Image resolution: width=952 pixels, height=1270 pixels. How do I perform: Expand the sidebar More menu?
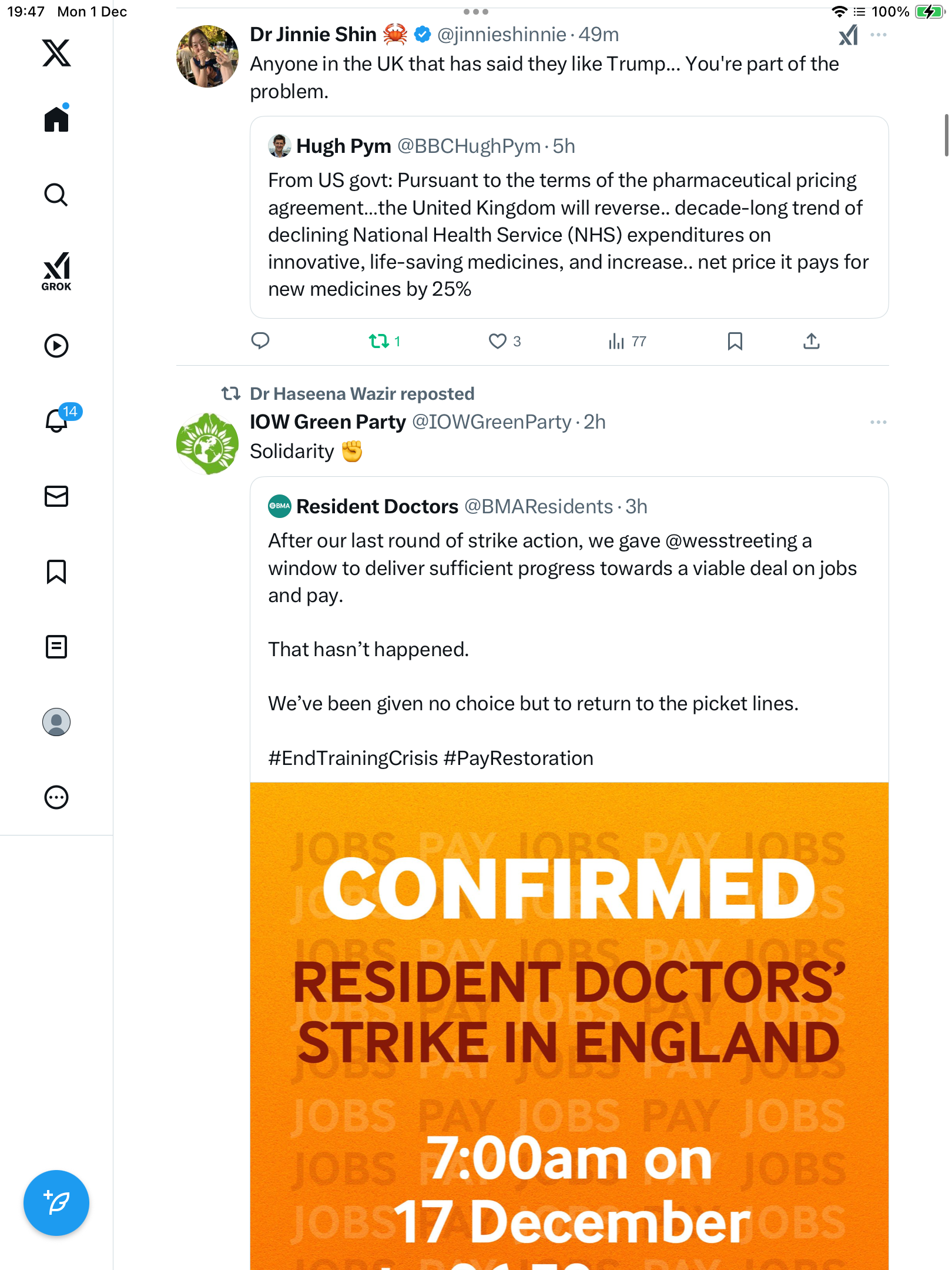(x=56, y=797)
